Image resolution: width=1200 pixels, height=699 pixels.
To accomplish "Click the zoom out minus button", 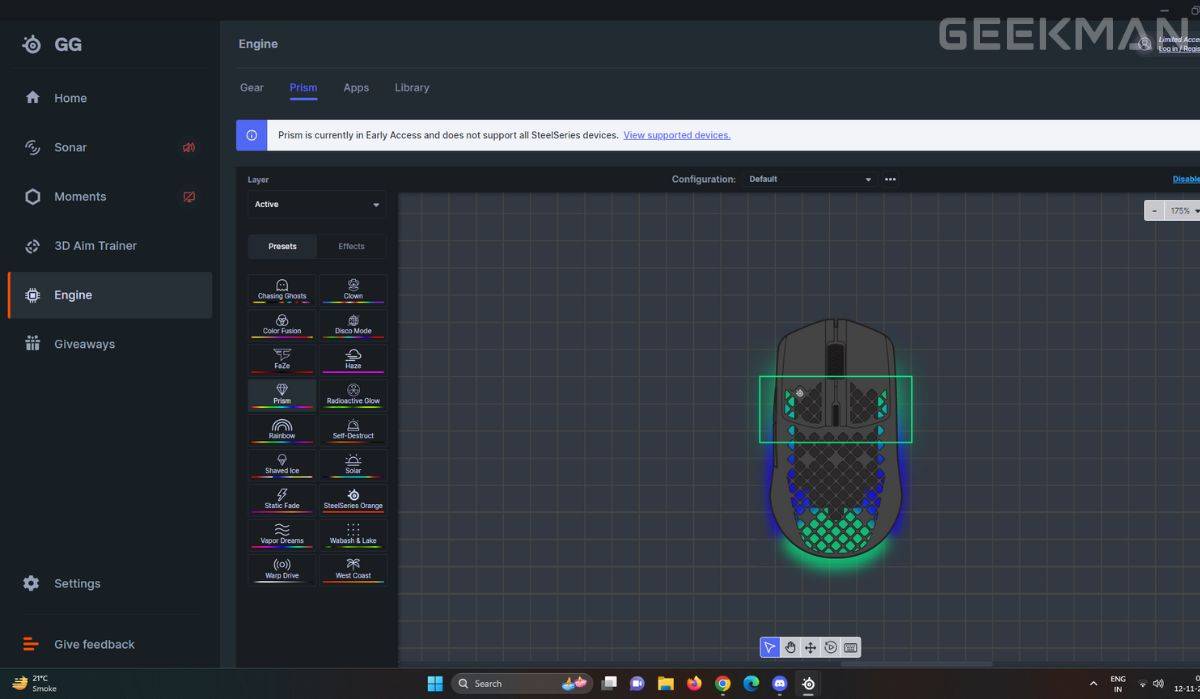I will (1155, 211).
